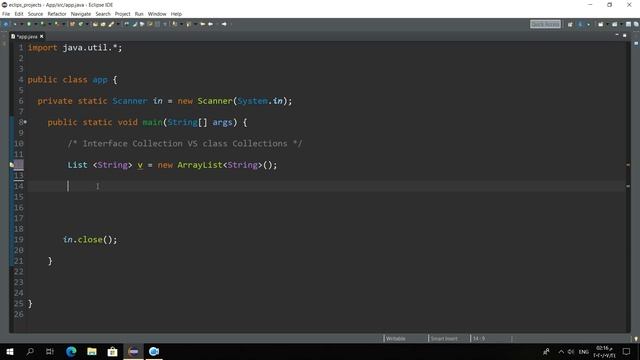Click the 'Writable' status bar entry

[396, 338]
